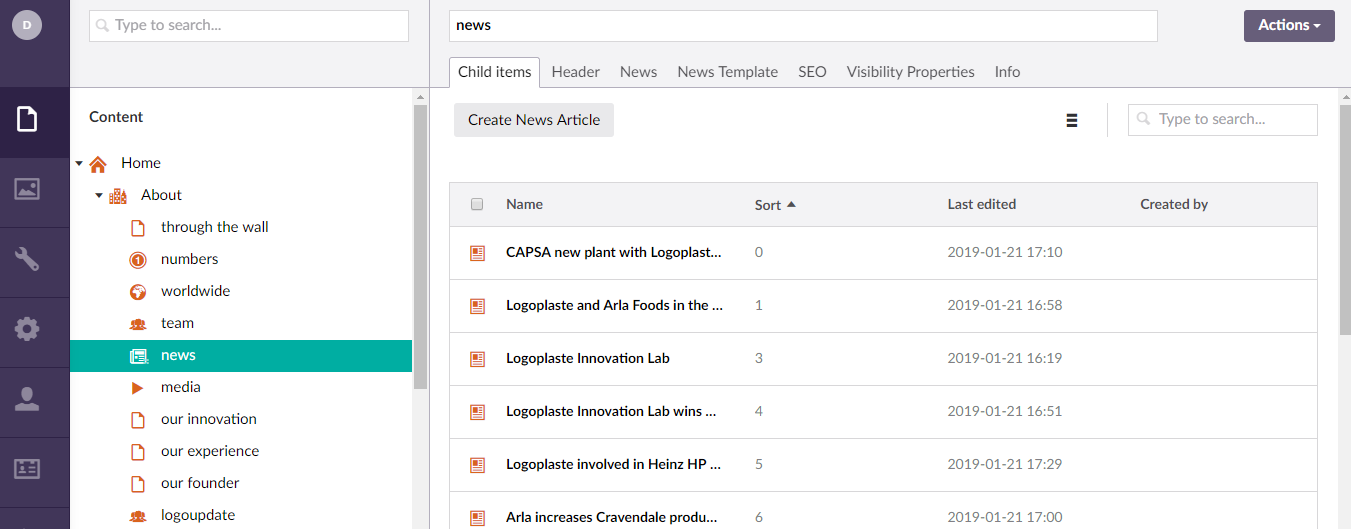This screenshot has width=1351, height=529.
Task: Collapse the About tree node
Action: pyautogui.click(x=99, y=195)
